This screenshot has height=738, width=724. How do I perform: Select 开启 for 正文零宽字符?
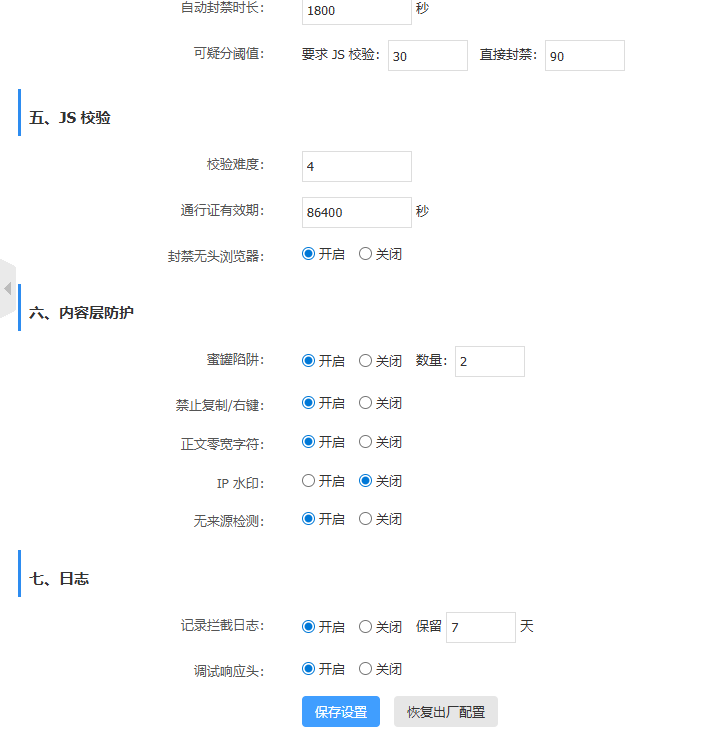coord(308,441)
